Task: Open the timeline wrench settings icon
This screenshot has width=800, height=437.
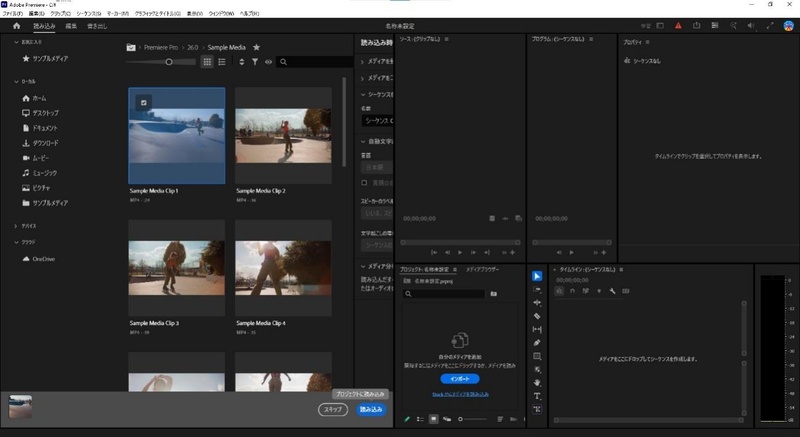Action: pyautogui.click(x=612, y=291)
